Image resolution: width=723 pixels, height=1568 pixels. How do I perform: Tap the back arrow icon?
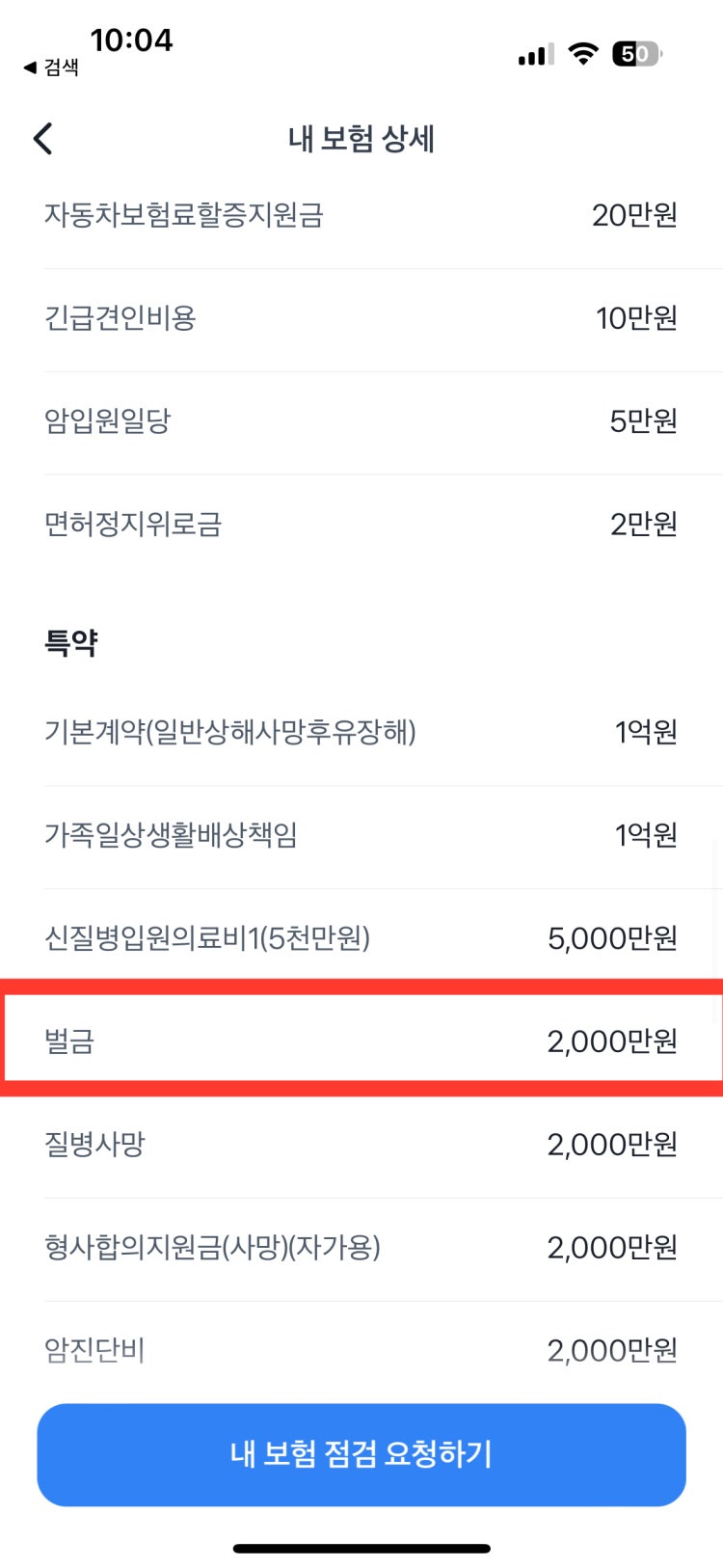pos(42,139)
